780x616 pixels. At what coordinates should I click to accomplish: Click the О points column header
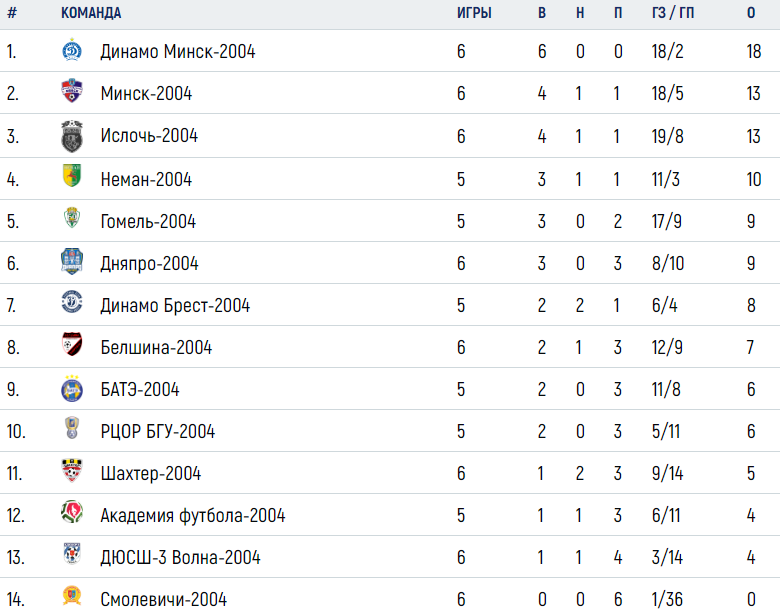[751, 13]
